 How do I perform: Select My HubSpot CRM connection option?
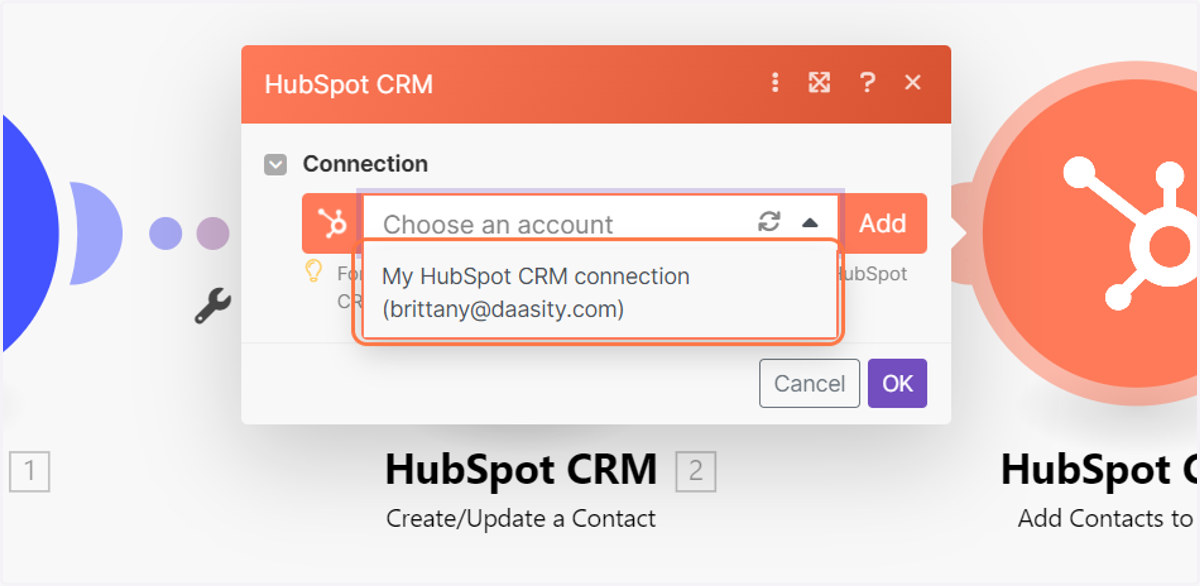pyautogui.click(x=598, y=292)
